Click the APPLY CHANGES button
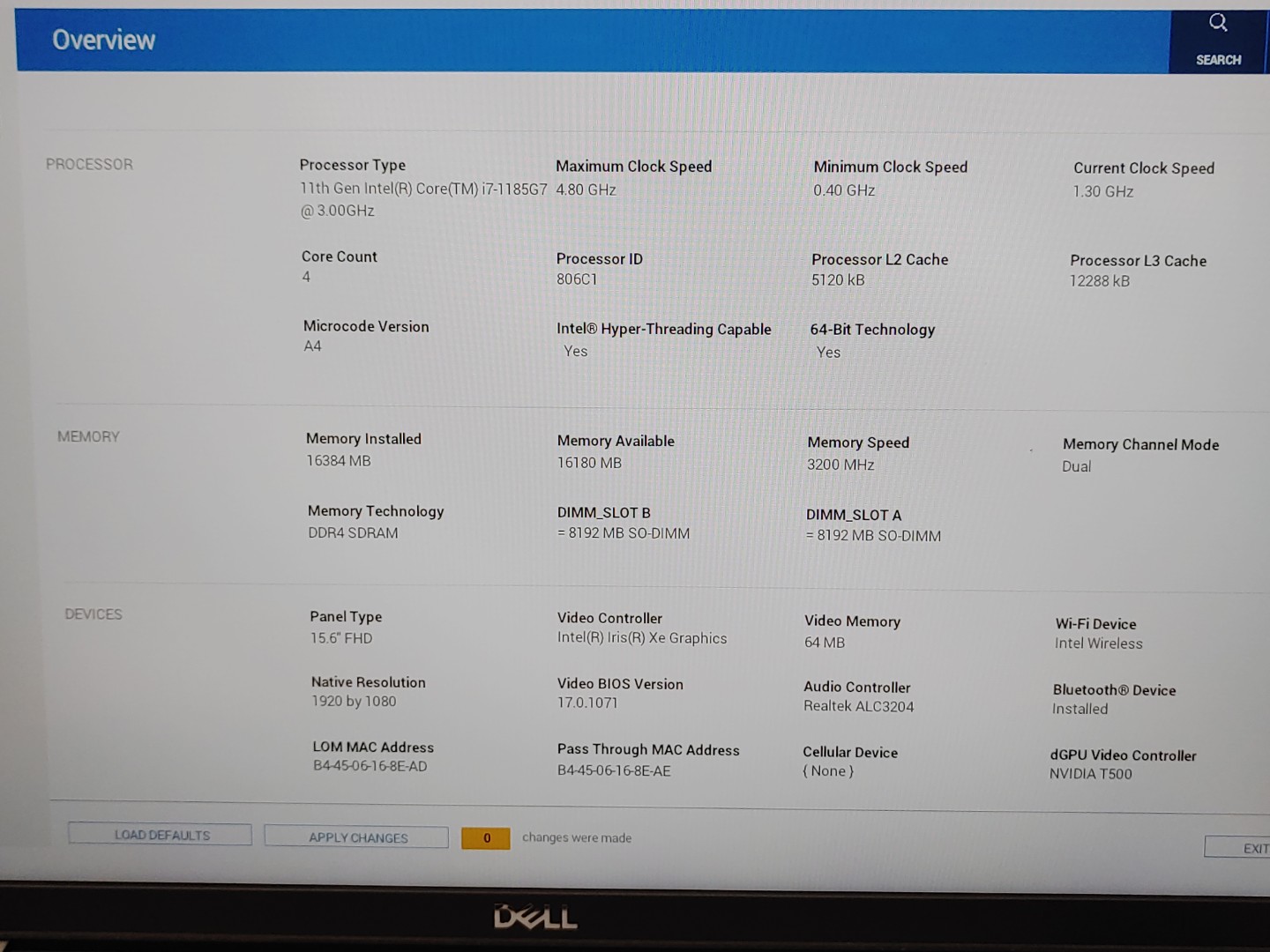The image size is (1270, 952). pos(357,837)
